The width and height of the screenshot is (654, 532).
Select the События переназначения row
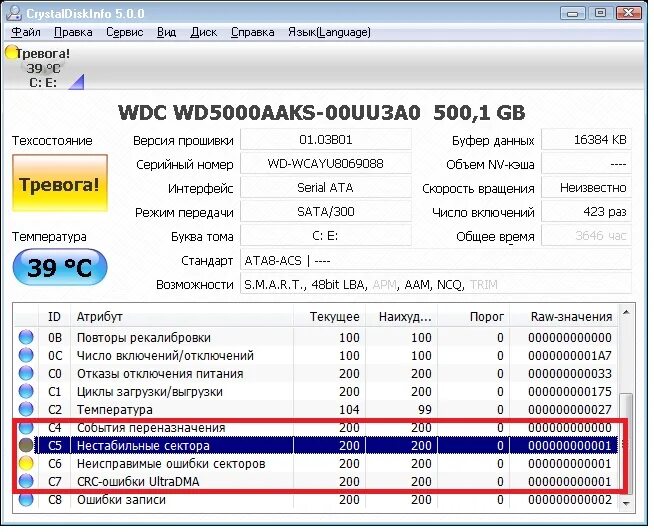coord(316,427)
